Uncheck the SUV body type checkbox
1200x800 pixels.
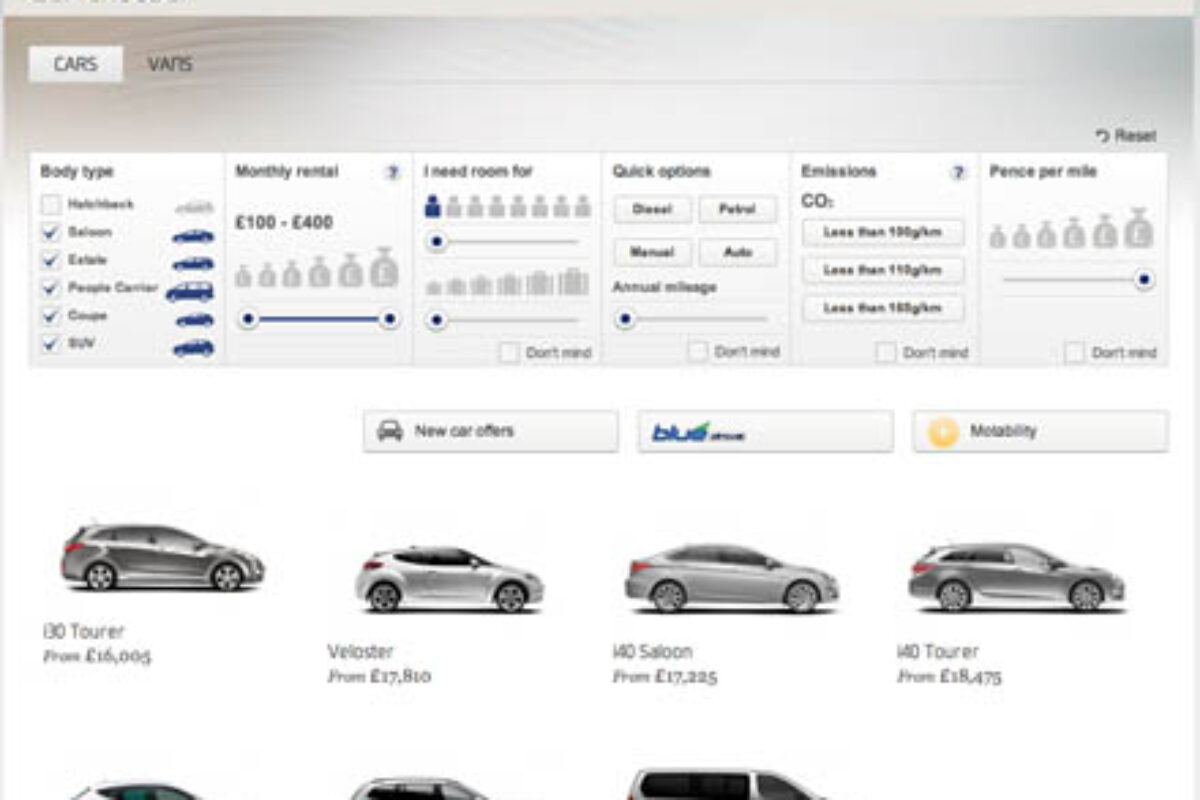point(51,345)
